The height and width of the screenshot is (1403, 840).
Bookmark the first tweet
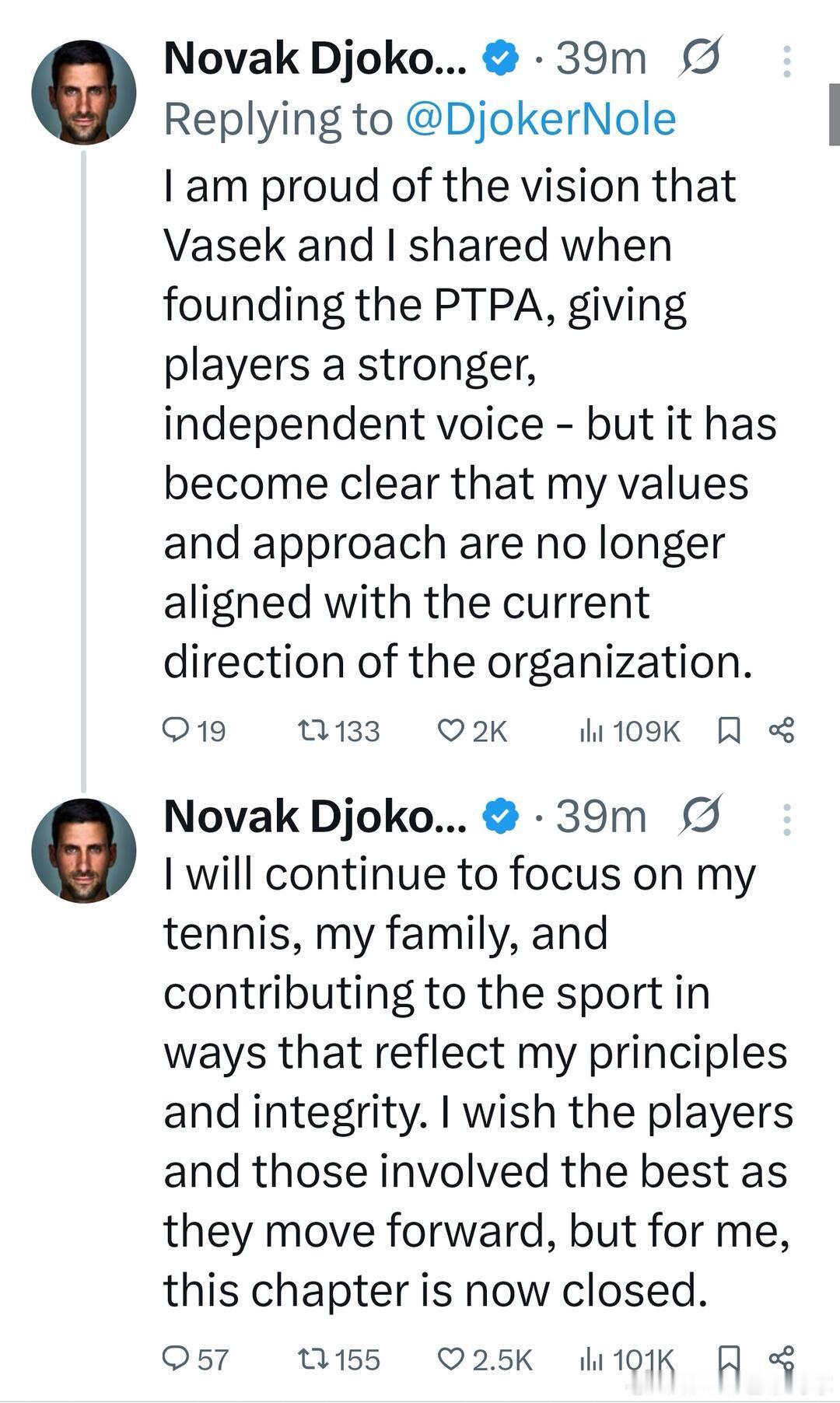[728, 730]
